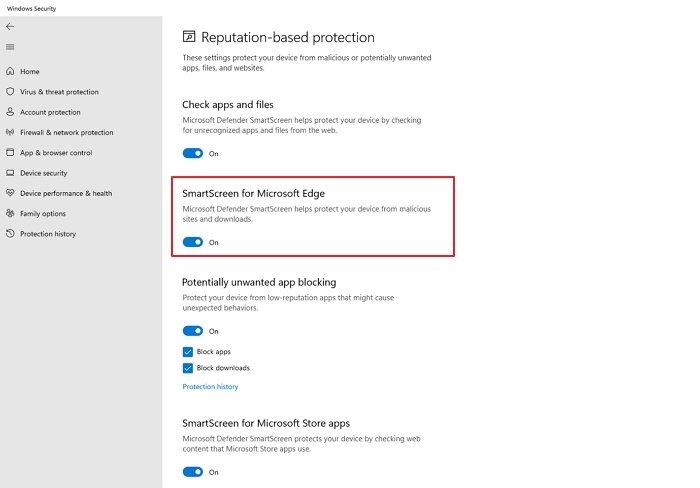Click the Protection history clock icon

[x=10, y=234]
